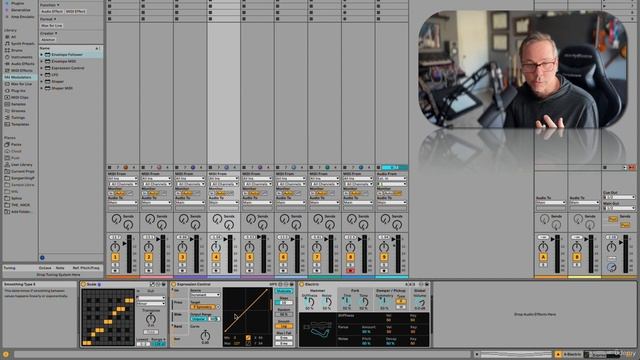Toggle track 9 activator button
Viewport: 640px width, 360px height.
click(384, 257)
